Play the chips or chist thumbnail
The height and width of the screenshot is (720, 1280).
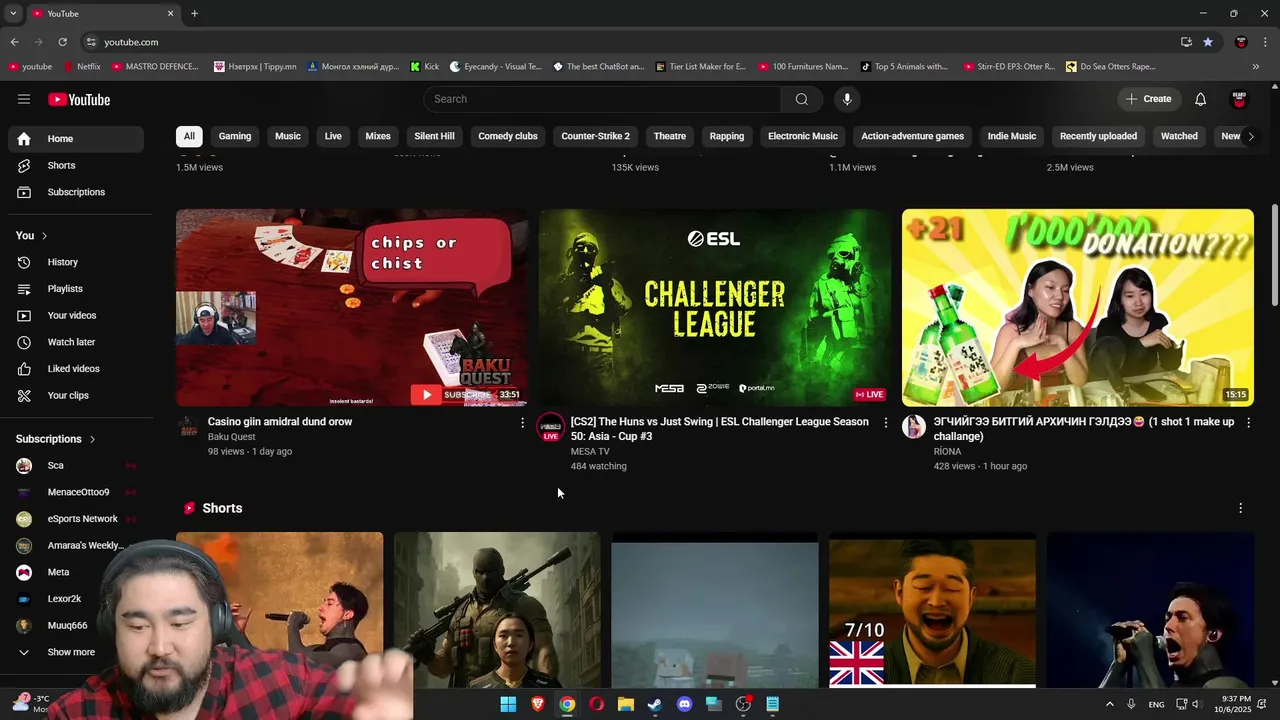[x=352, y=308]
